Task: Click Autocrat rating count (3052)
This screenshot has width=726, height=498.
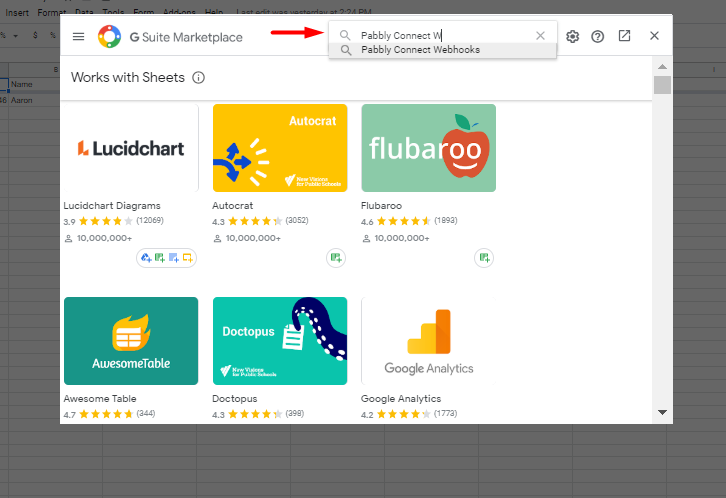Action: [297, 220]
